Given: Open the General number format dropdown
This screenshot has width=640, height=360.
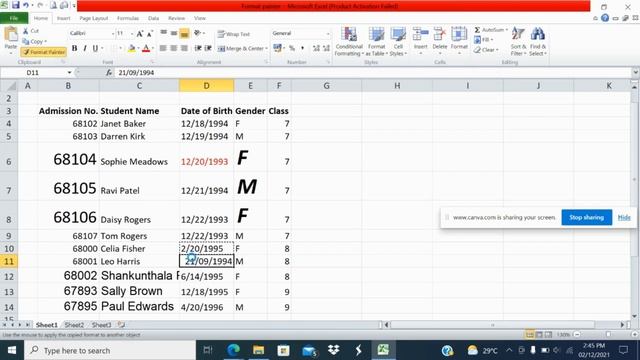Looking at the screenshot, I should point(328,33).
